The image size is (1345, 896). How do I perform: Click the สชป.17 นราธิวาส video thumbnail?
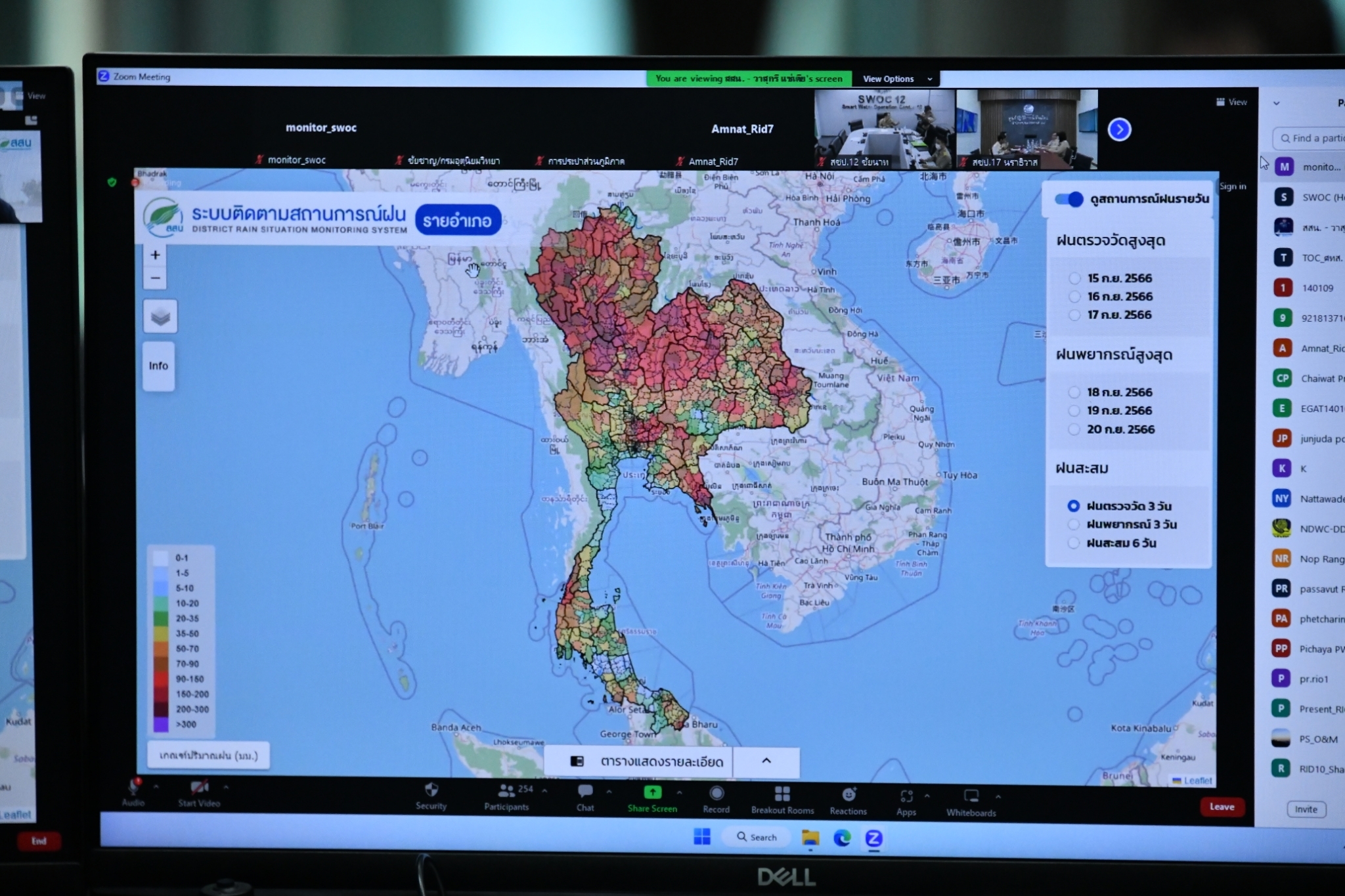tap(1027, 129)
